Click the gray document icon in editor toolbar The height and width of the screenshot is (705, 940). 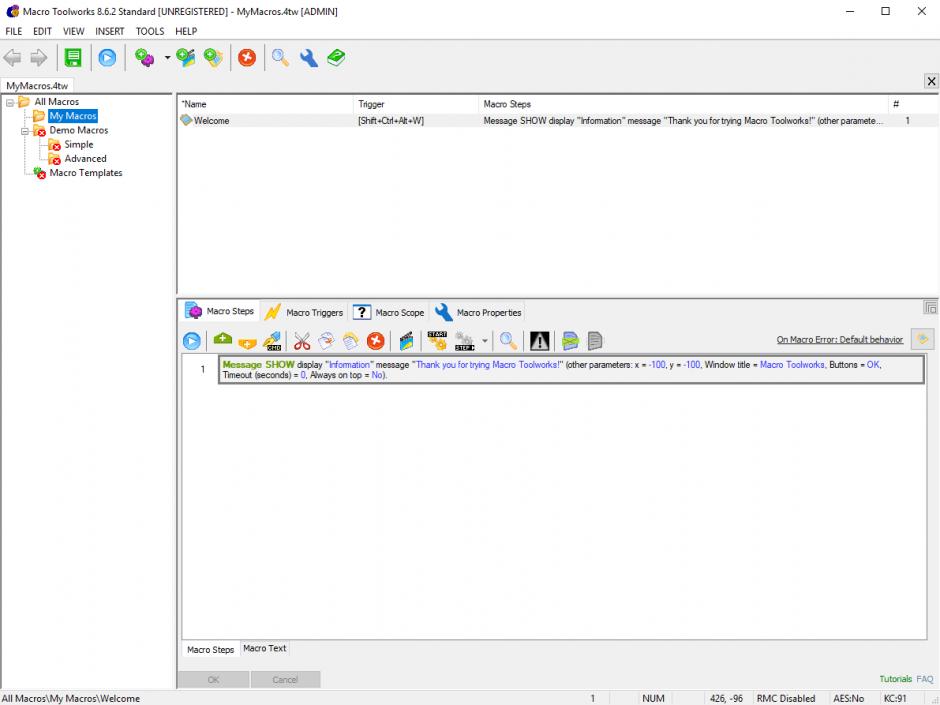[595, 341]
